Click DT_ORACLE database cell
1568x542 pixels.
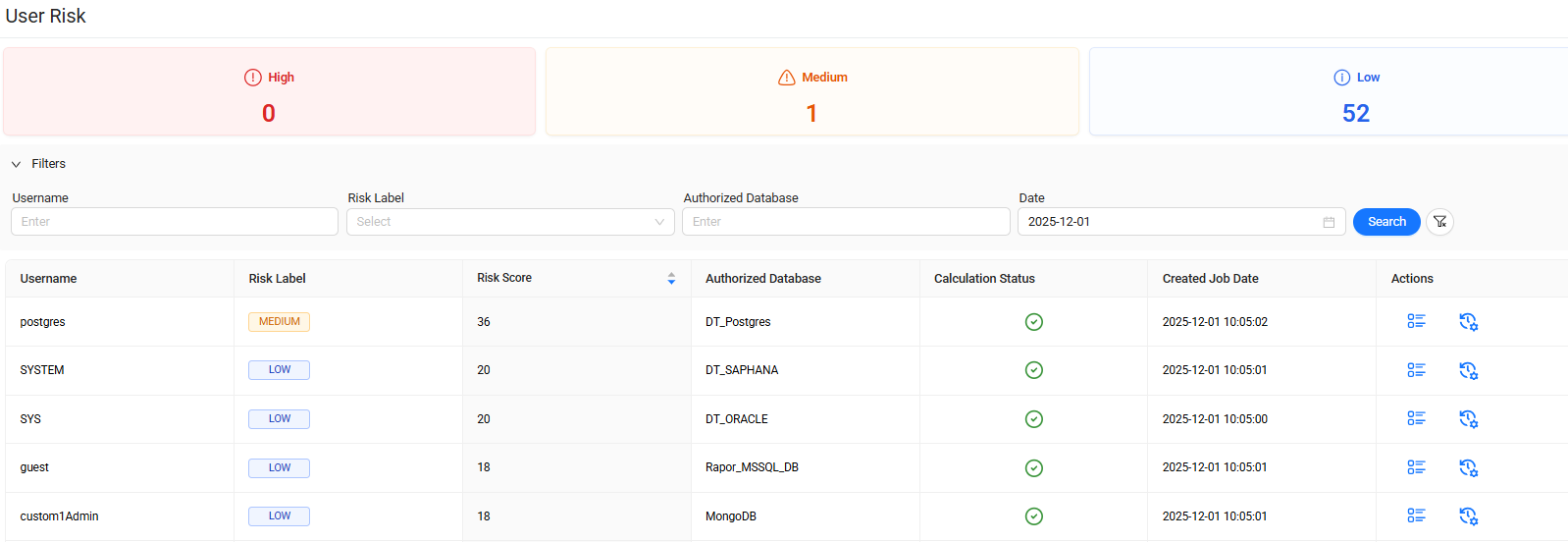(737, 419)
